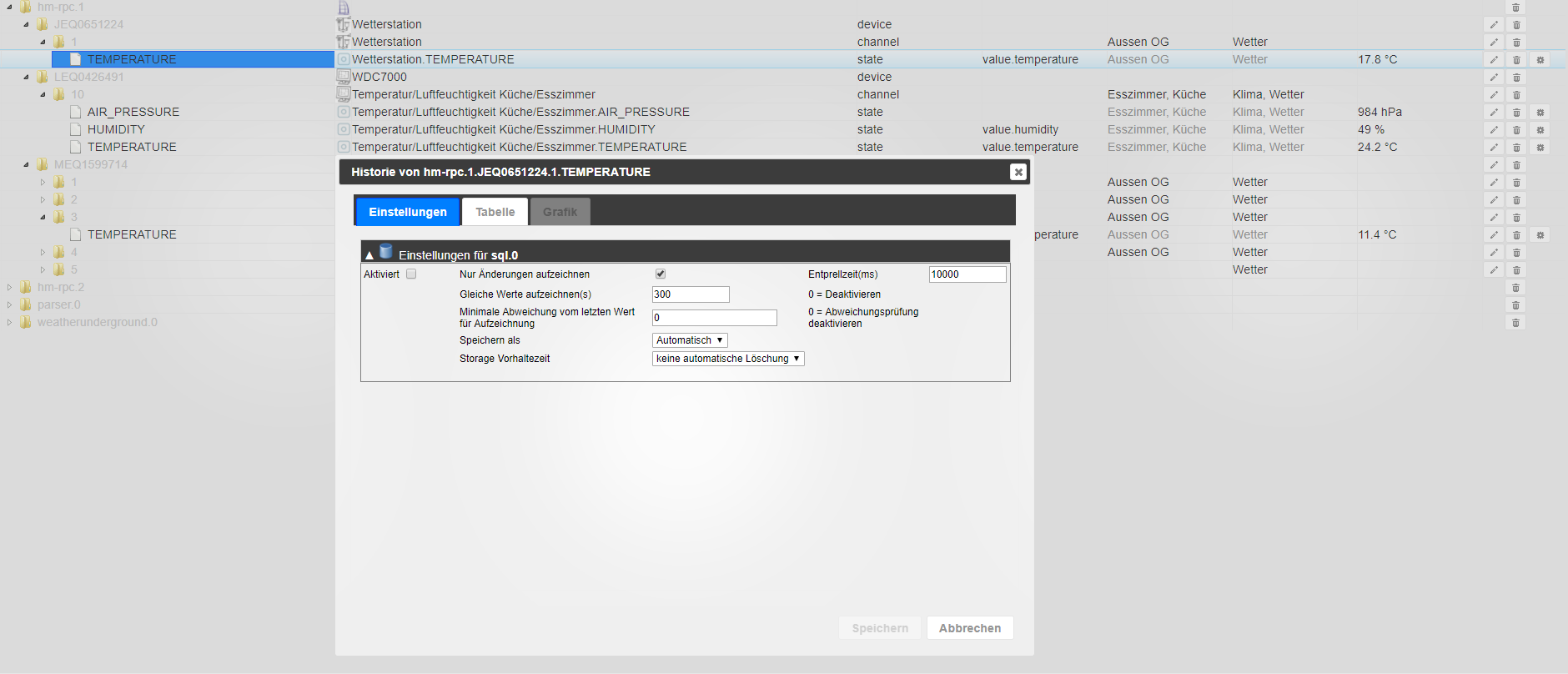This screenshot has width=1568, height=674.
Task: Edit the AIR_PRESSURE state with pencil icon
Action: pyautogui.click(x=1494, y=113)
